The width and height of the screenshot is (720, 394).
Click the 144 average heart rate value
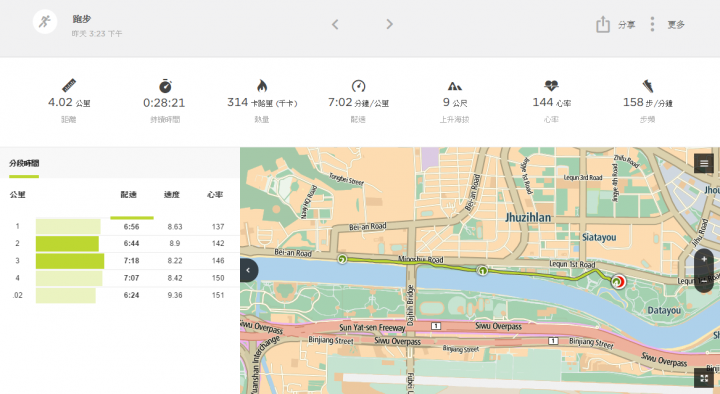coord(551,102)
